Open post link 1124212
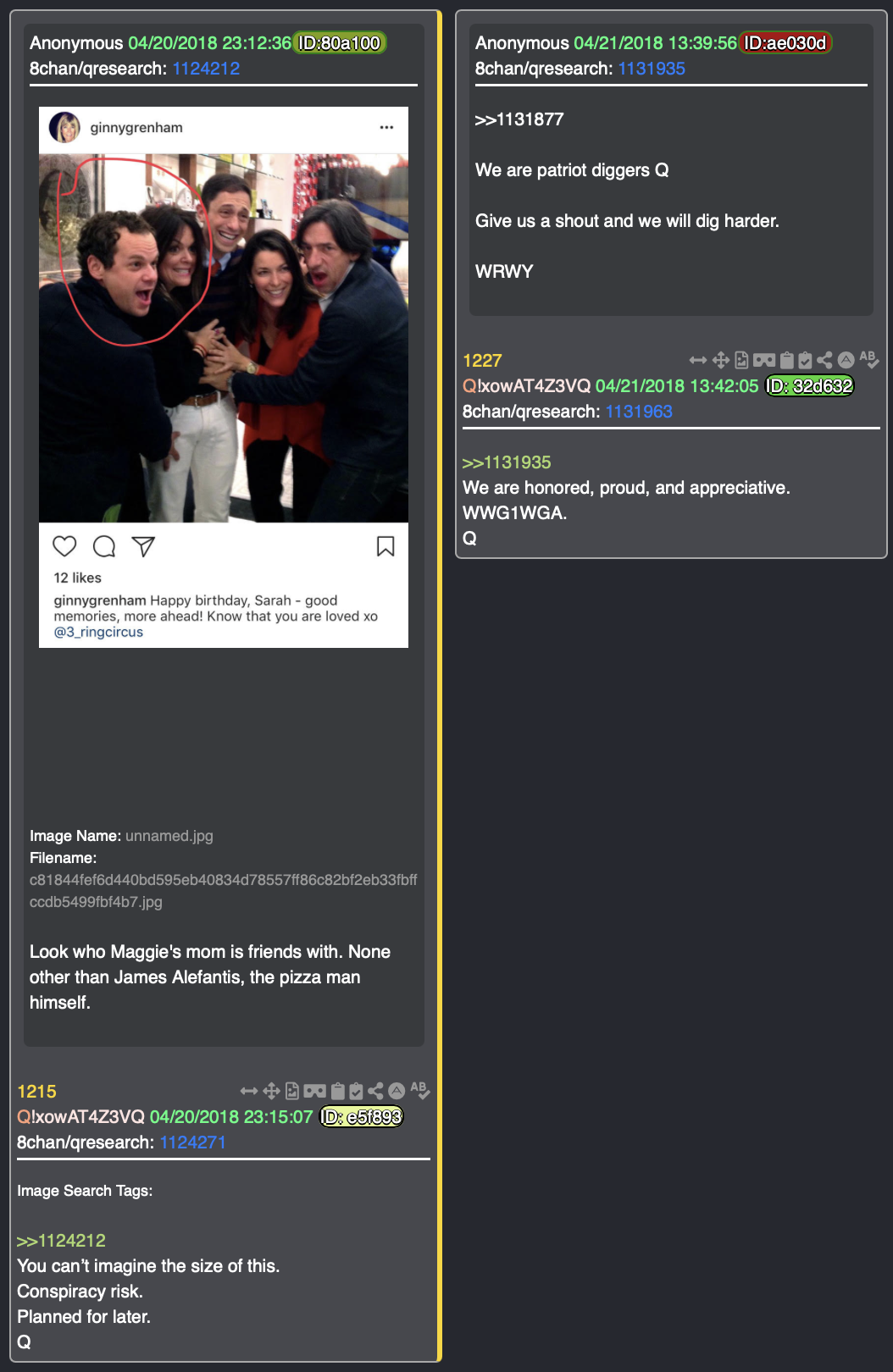This screenshot has height=1372, width=893. tap(206, 69)
